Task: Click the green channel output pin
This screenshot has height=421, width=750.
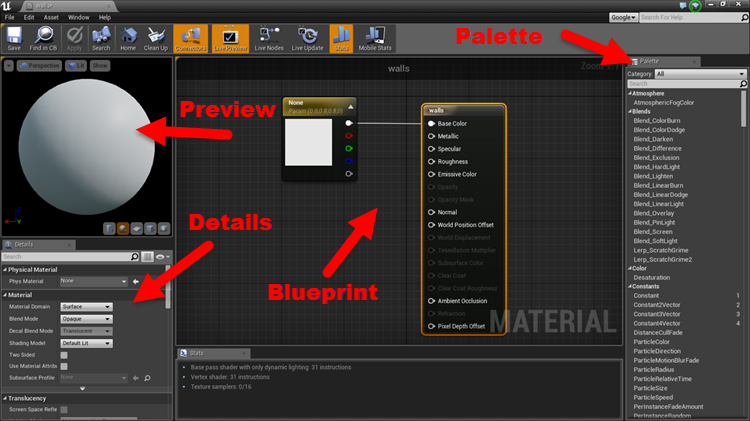Action: pyautogui.click(x=349, y=148)
